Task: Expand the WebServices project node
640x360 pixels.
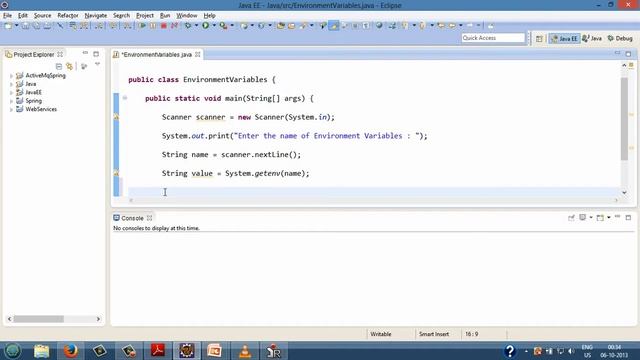Action: coord(11,109)
